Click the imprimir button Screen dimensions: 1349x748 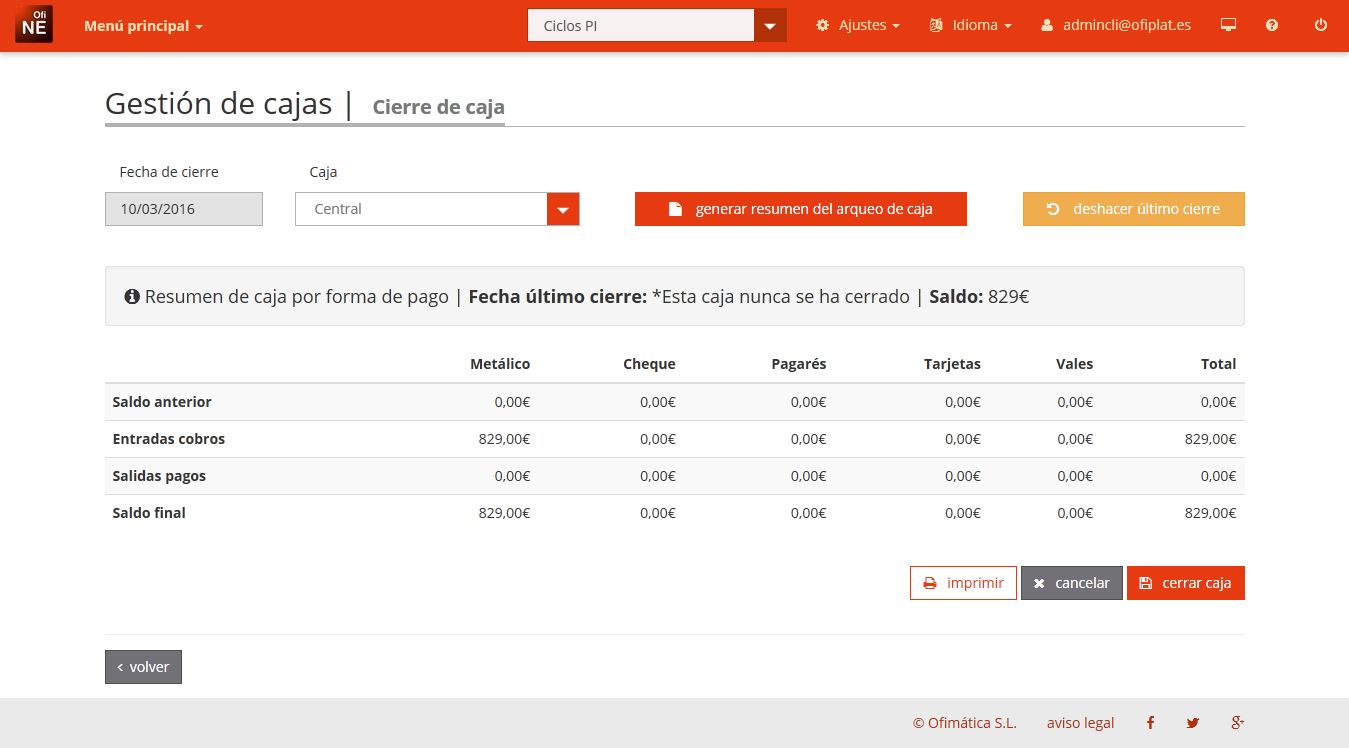click(x=963, y=583)
